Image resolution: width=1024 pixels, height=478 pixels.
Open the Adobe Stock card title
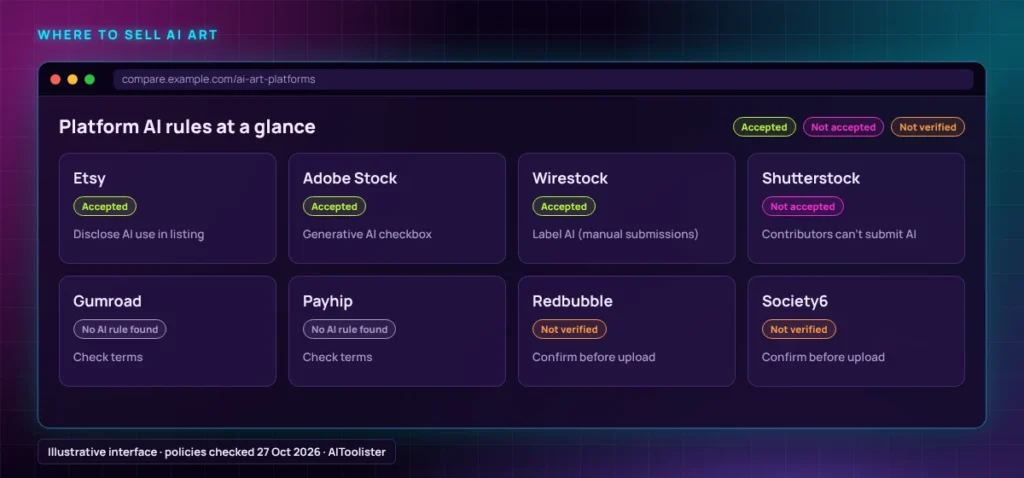click(349, 178)
